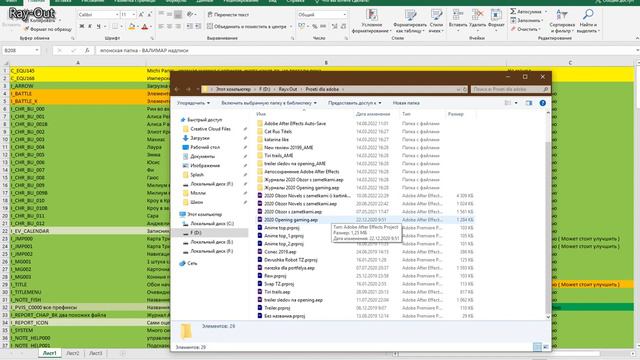Open the include folder in library dropdown
This screenshot has height=360, width=640.
269,103
